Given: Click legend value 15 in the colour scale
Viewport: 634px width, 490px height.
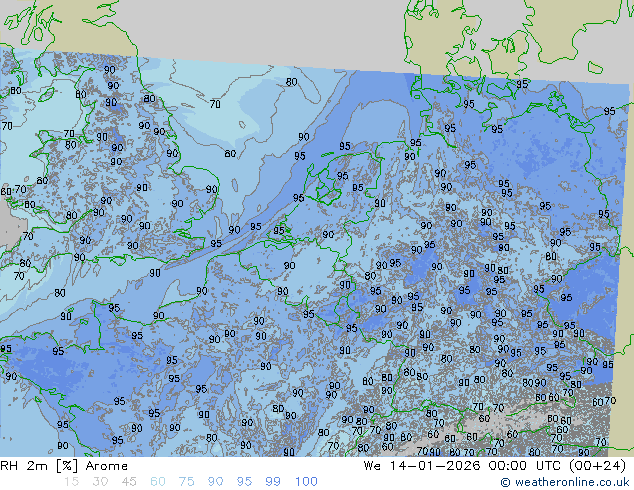Looking at the screenshot, I should (71, 482).
